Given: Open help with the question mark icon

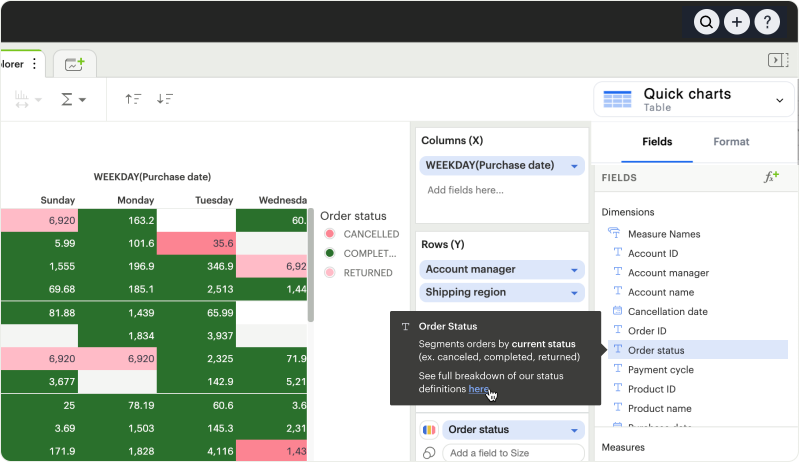Looking at the screenshot, I should pos(767,22).
